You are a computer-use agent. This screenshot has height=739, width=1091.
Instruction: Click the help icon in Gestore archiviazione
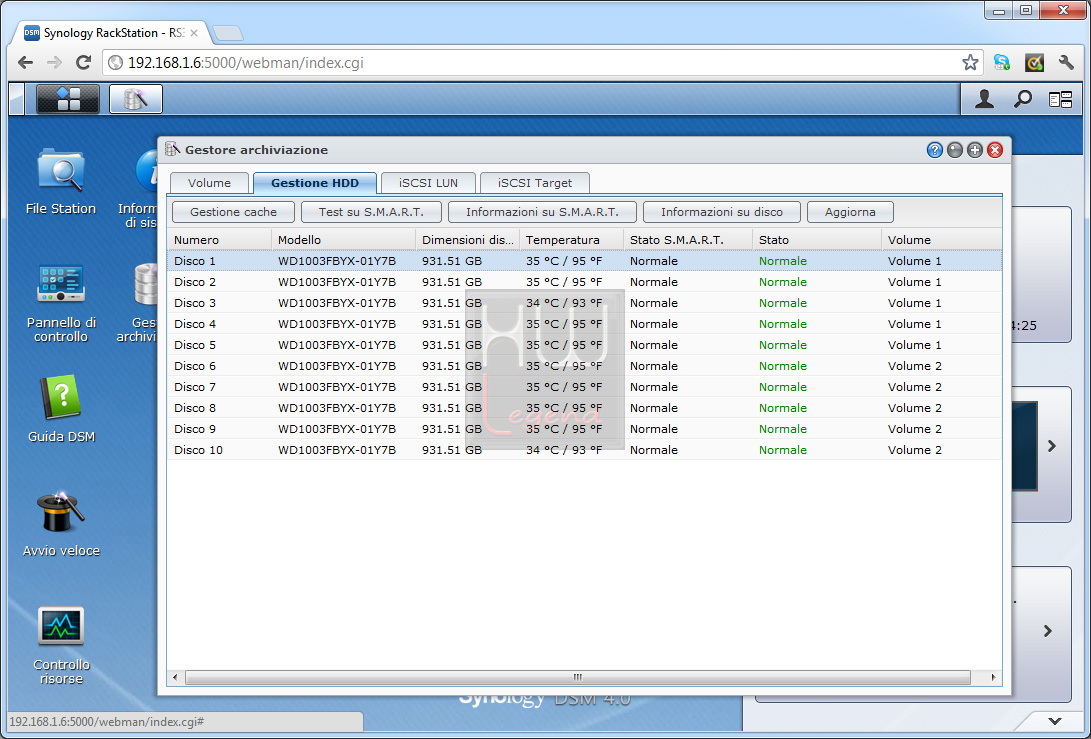coord(934,150)
